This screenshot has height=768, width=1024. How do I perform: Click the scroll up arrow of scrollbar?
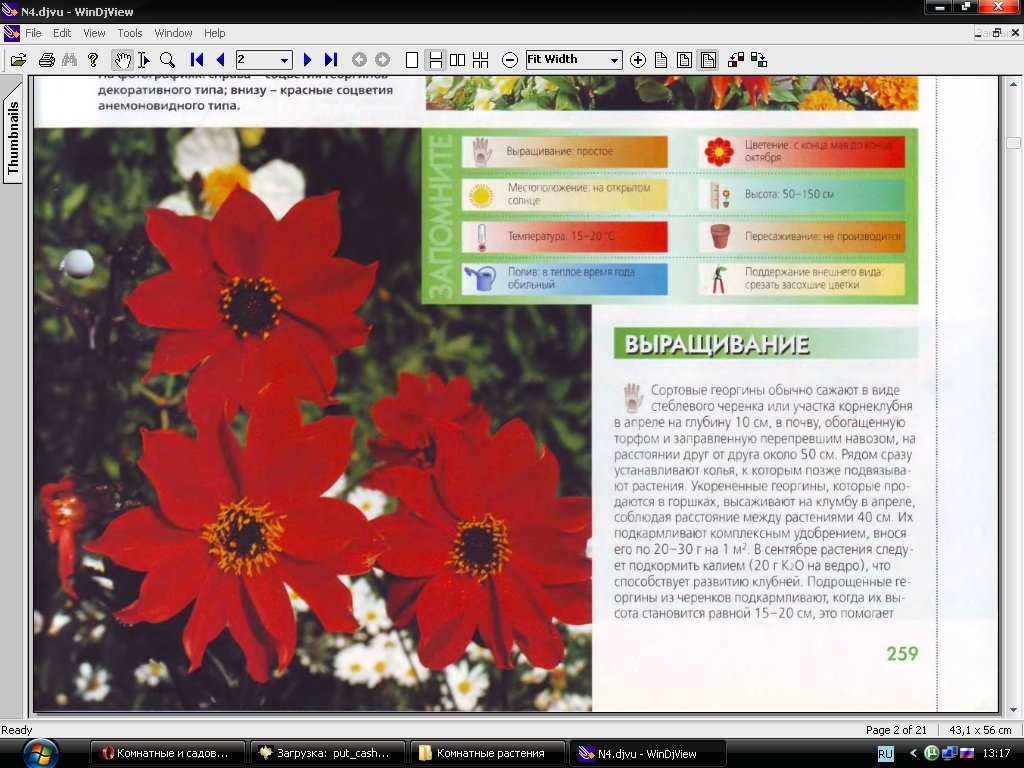coord(1013,84)
